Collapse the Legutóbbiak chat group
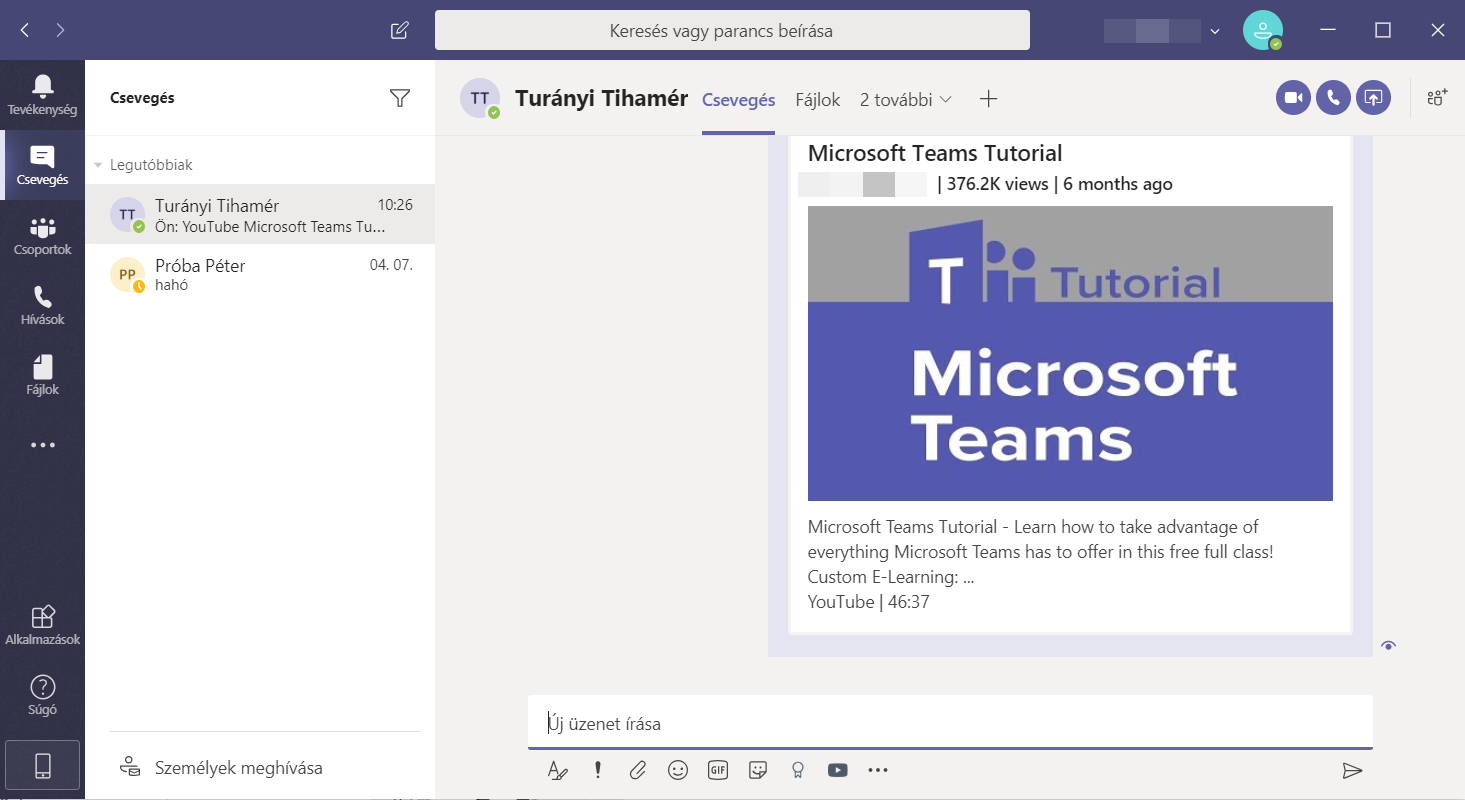 click(99, 165)
